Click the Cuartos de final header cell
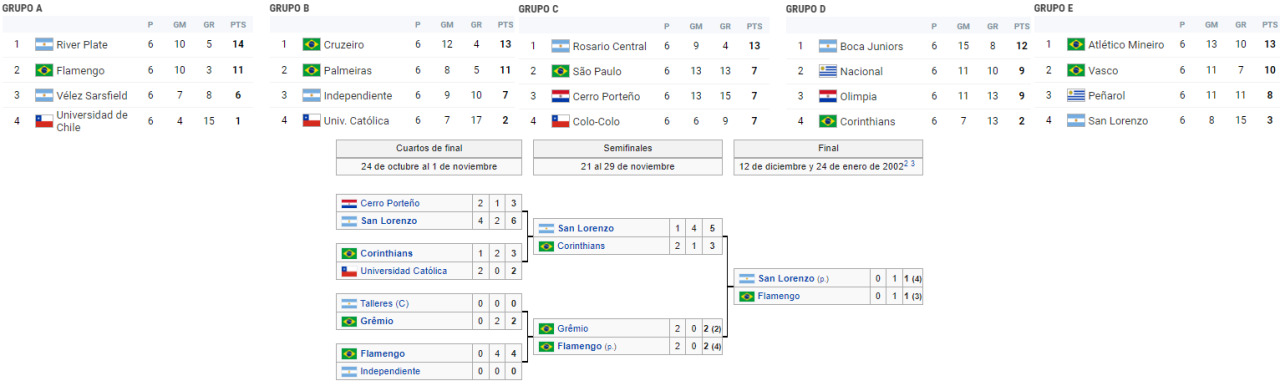The height and width of the screenshot is (386, 1280). tap(429, 148)
